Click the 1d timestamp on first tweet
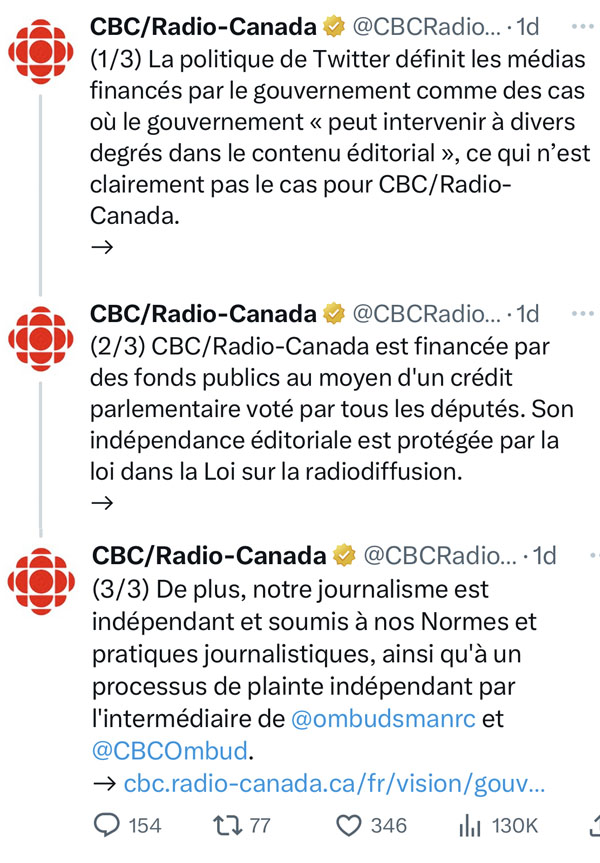 (x=527, y=26)
